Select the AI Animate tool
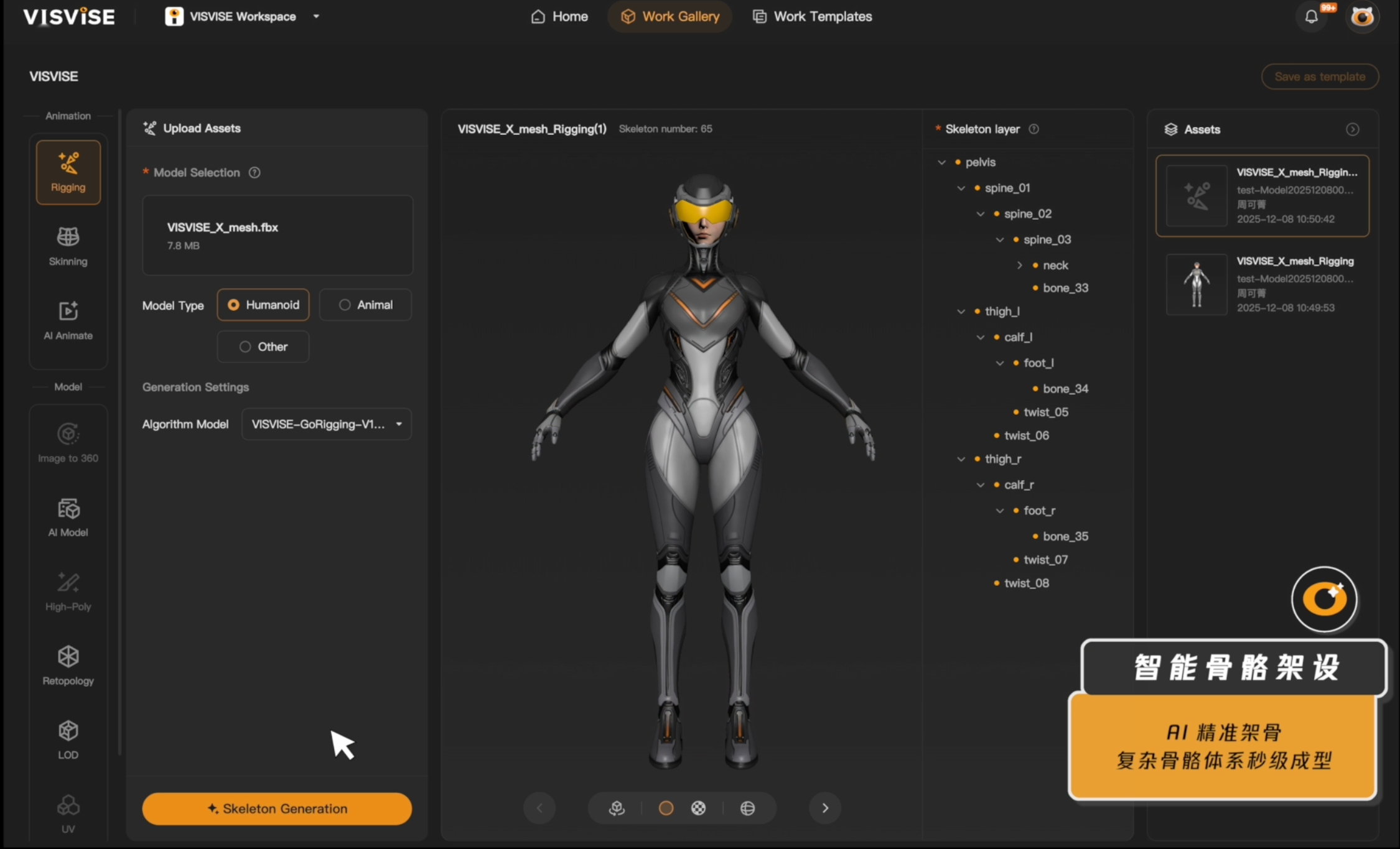This screenshot has width=1400, height=849. pos(68,320)
